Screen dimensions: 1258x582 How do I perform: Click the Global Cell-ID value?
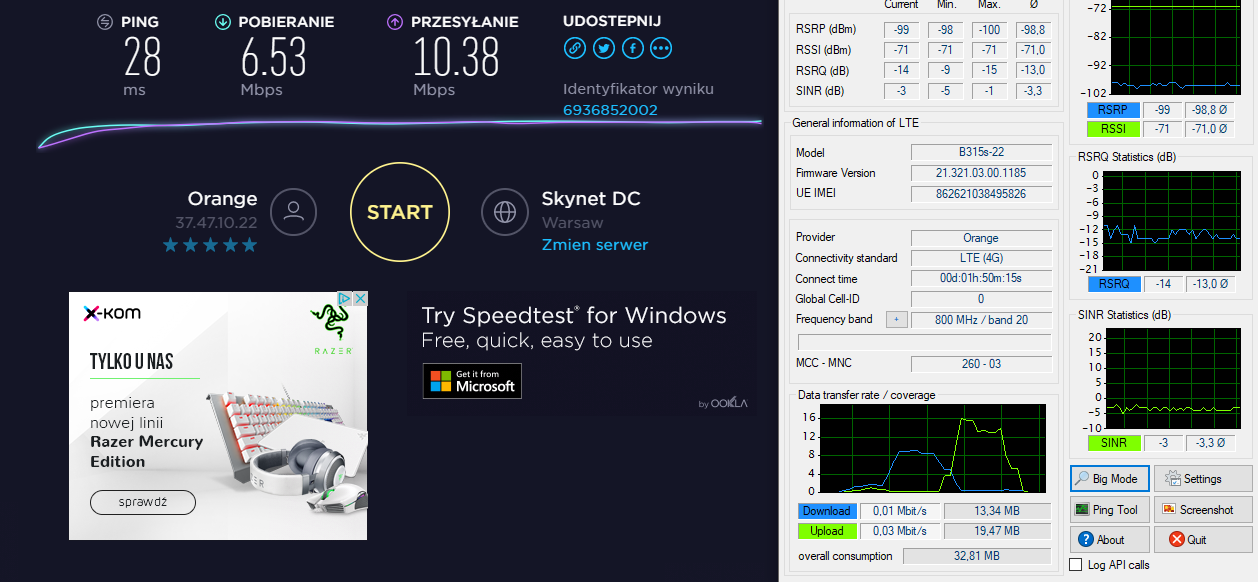981,299
